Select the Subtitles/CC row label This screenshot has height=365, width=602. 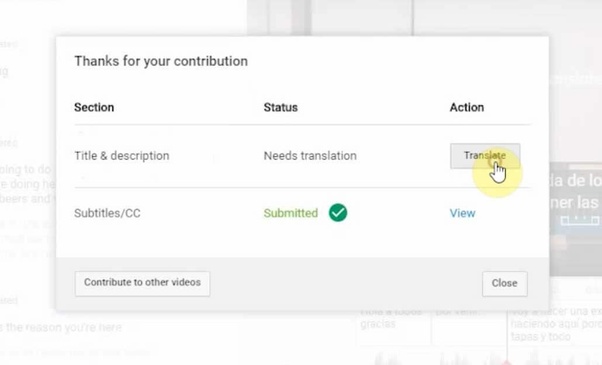tap(107, 213)
